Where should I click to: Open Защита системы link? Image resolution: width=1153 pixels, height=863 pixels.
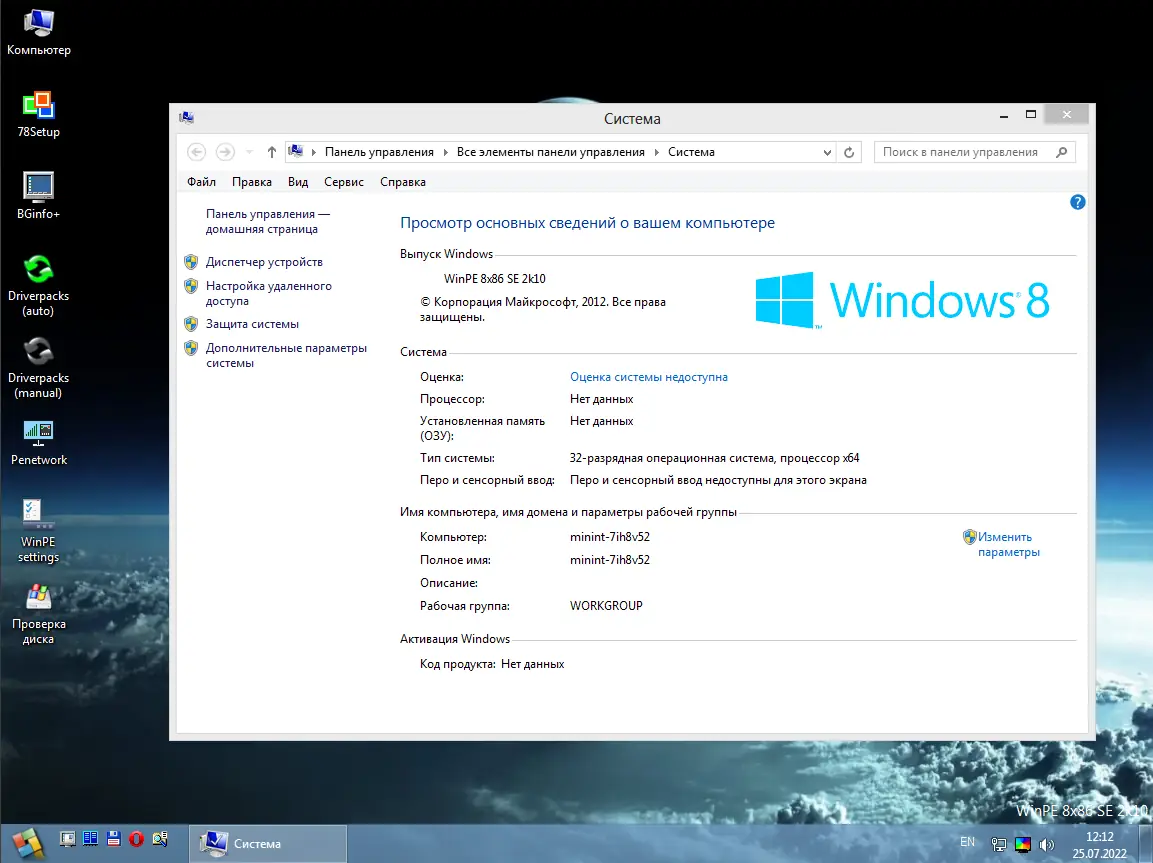[252, 323]
